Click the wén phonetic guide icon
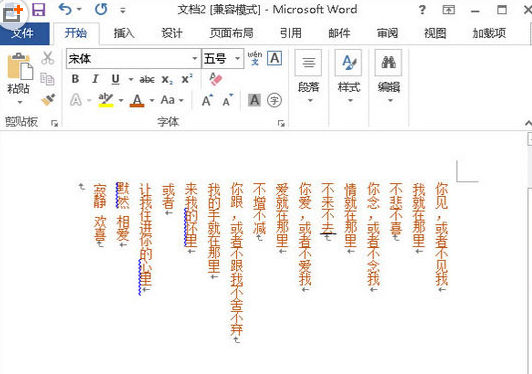 (255, 58)
